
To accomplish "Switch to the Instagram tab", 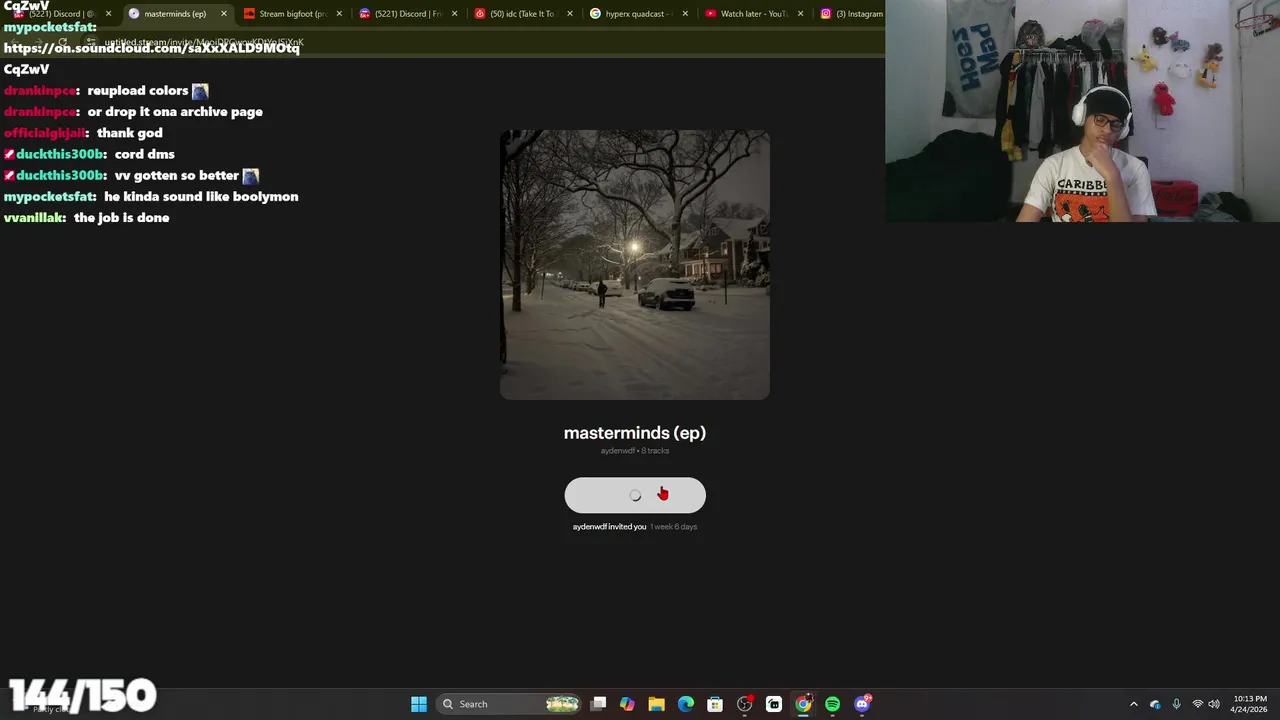I will pyautogui.click(x=850, y=14).
